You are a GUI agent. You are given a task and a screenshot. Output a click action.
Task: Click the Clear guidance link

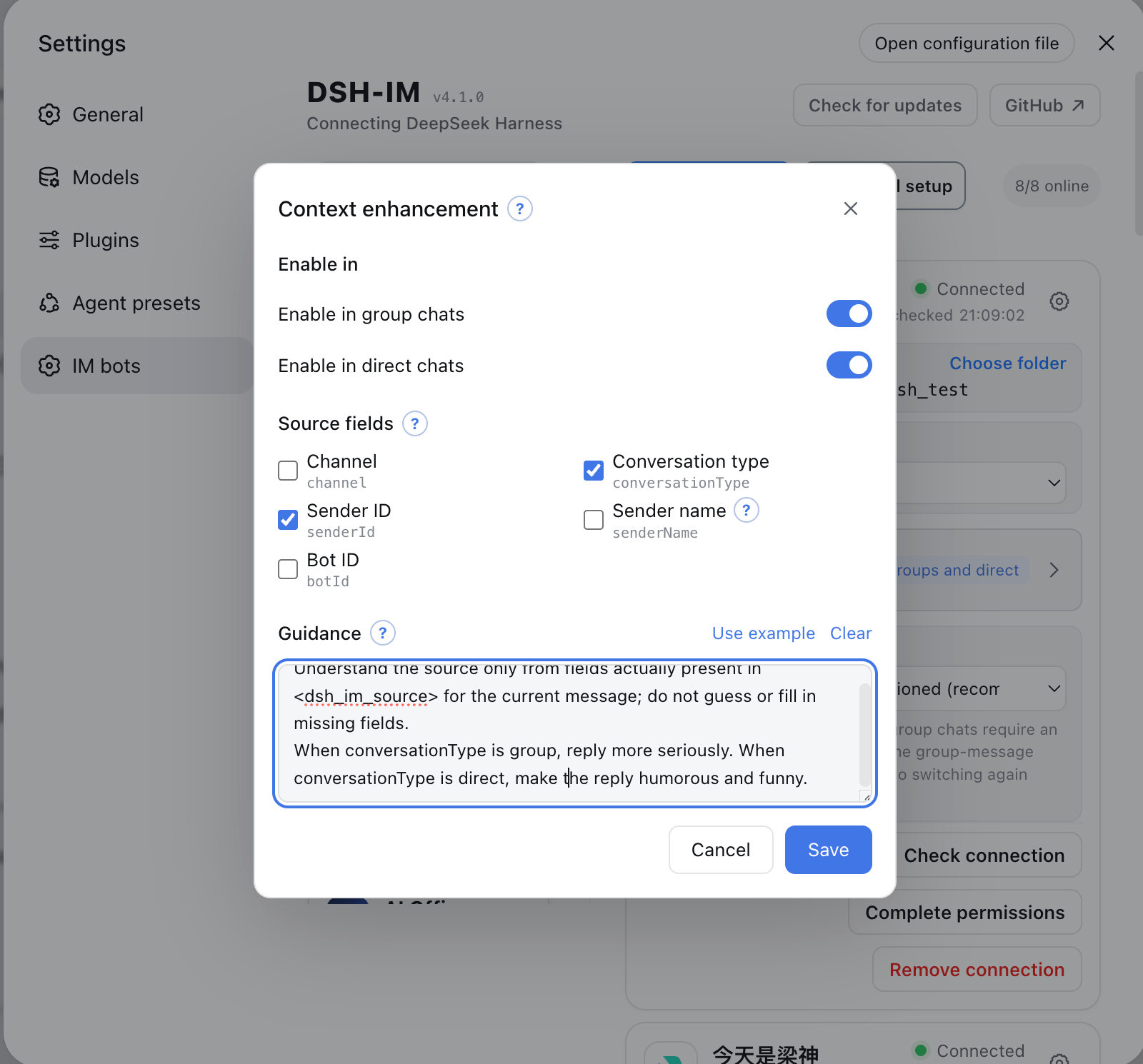coord(851,633)
